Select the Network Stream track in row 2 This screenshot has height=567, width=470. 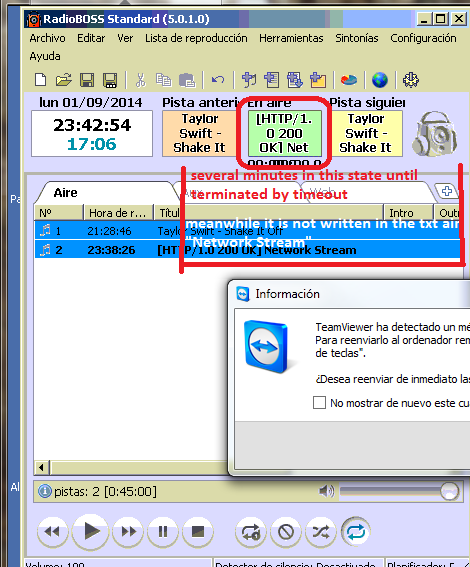click(247, 250)
